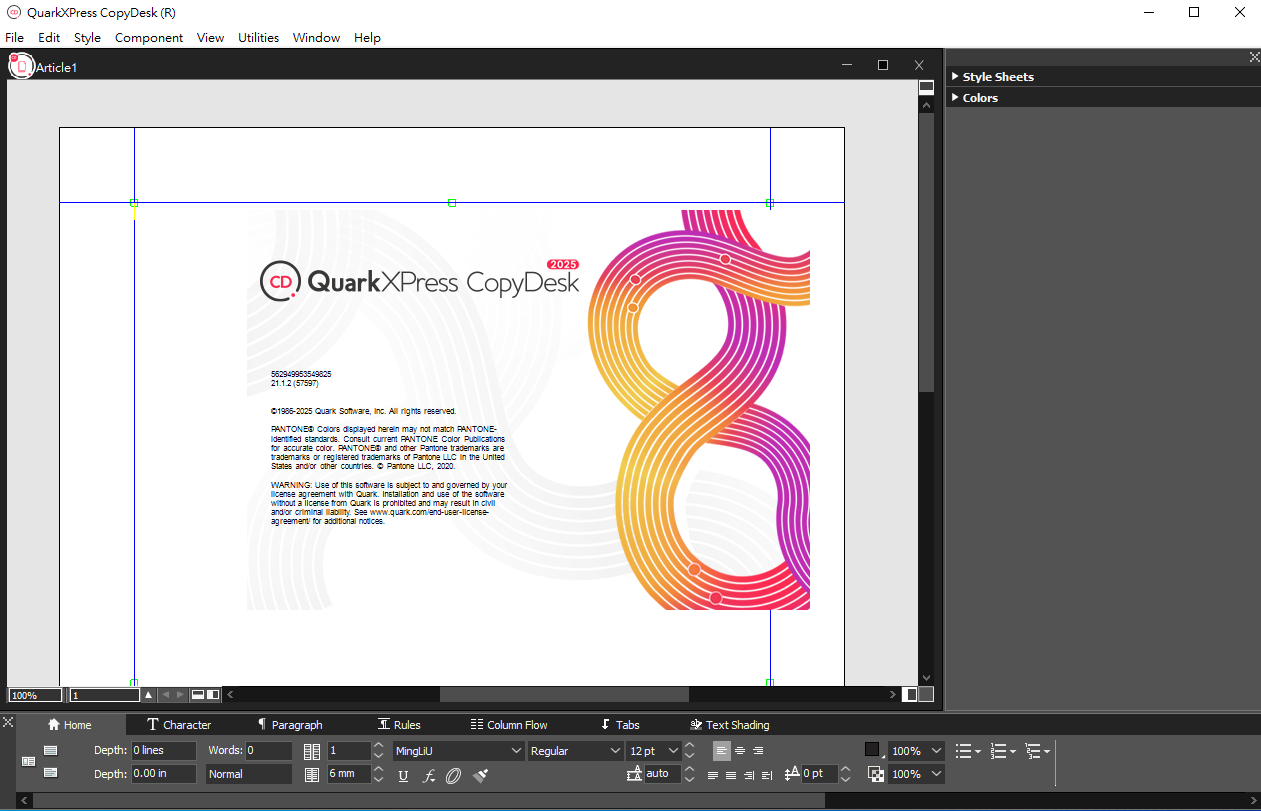Click the outline O text style icon

454,775
